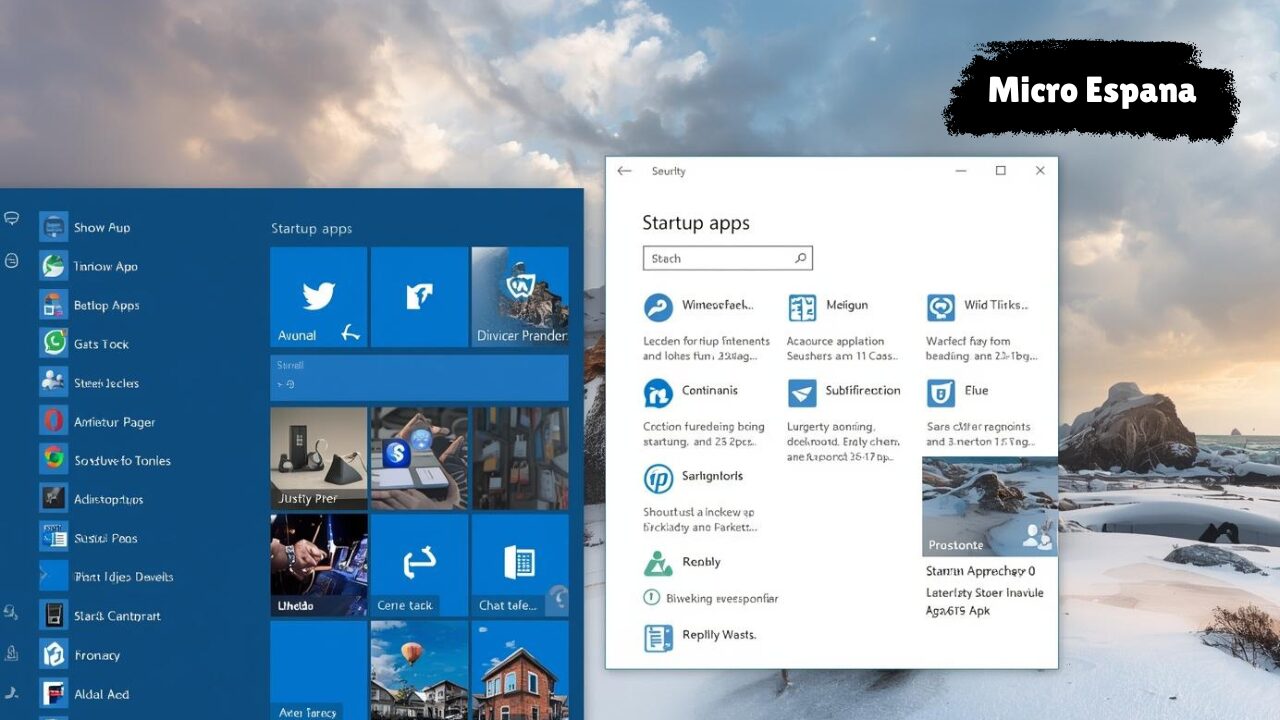Click the Opera icon beside Arfiztur Pager
1280x720 pixels.
[x=53, y=421]
